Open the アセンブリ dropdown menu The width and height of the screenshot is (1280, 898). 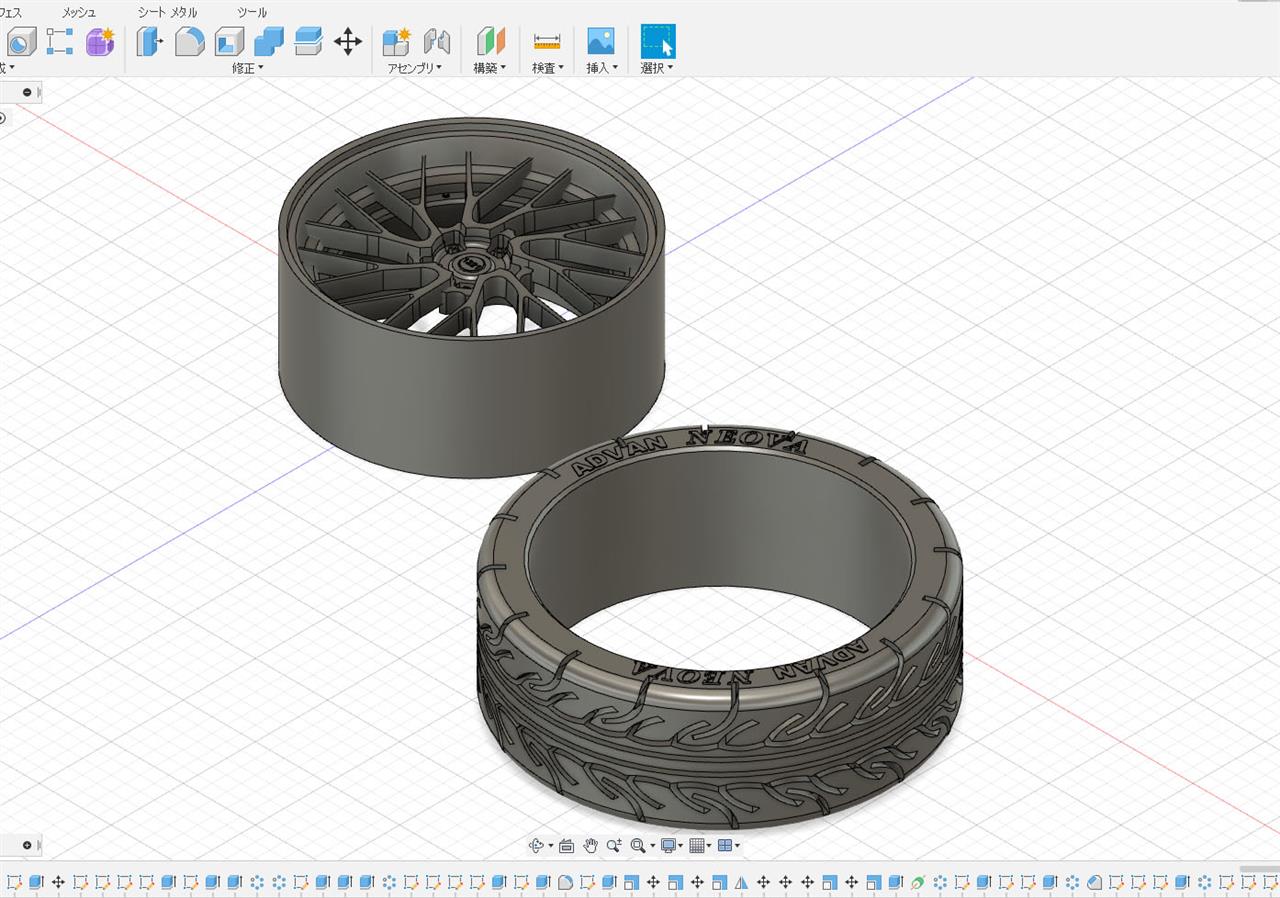(415, 68)
